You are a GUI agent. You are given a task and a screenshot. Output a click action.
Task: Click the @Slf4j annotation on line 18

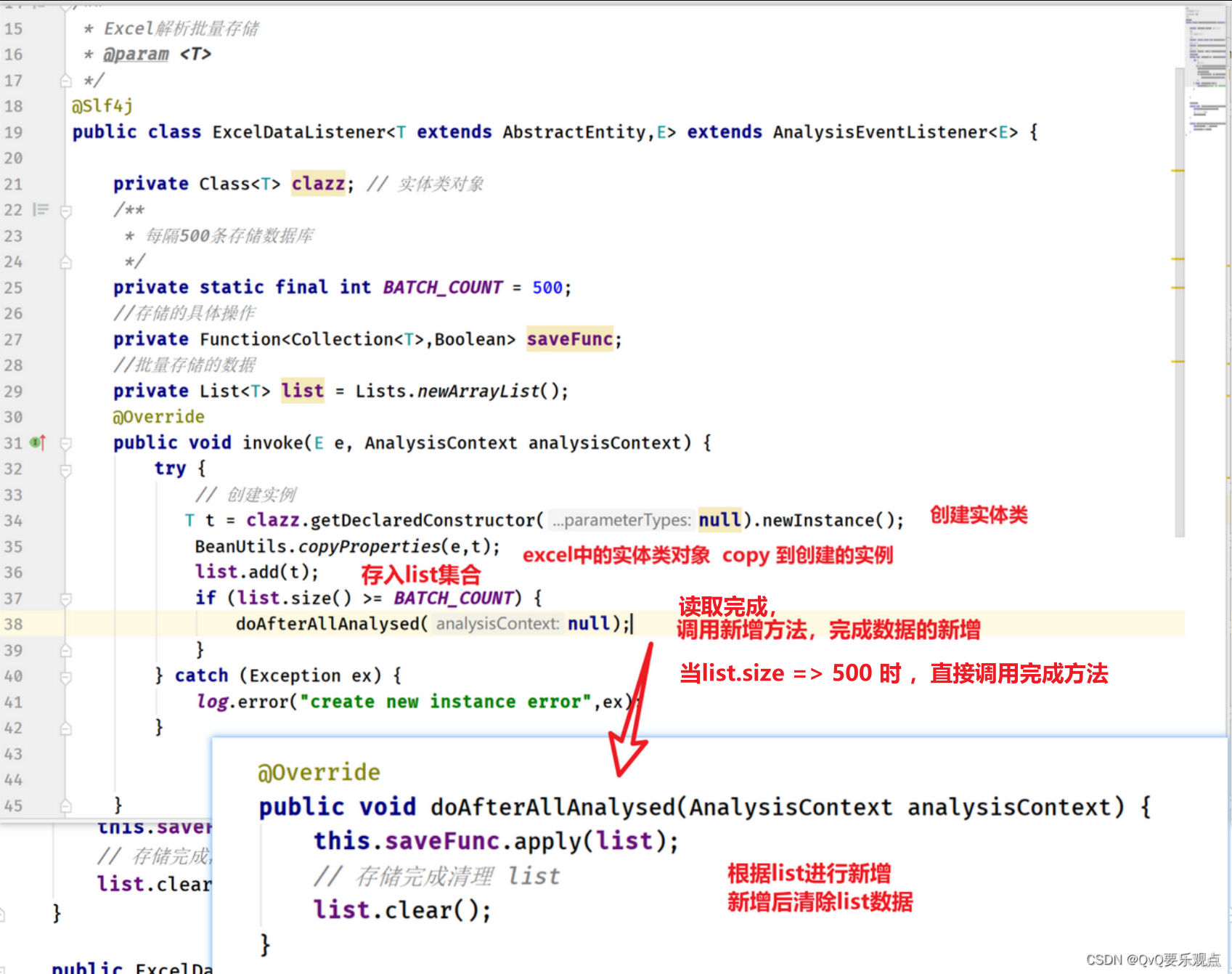(x=102, y=106)
